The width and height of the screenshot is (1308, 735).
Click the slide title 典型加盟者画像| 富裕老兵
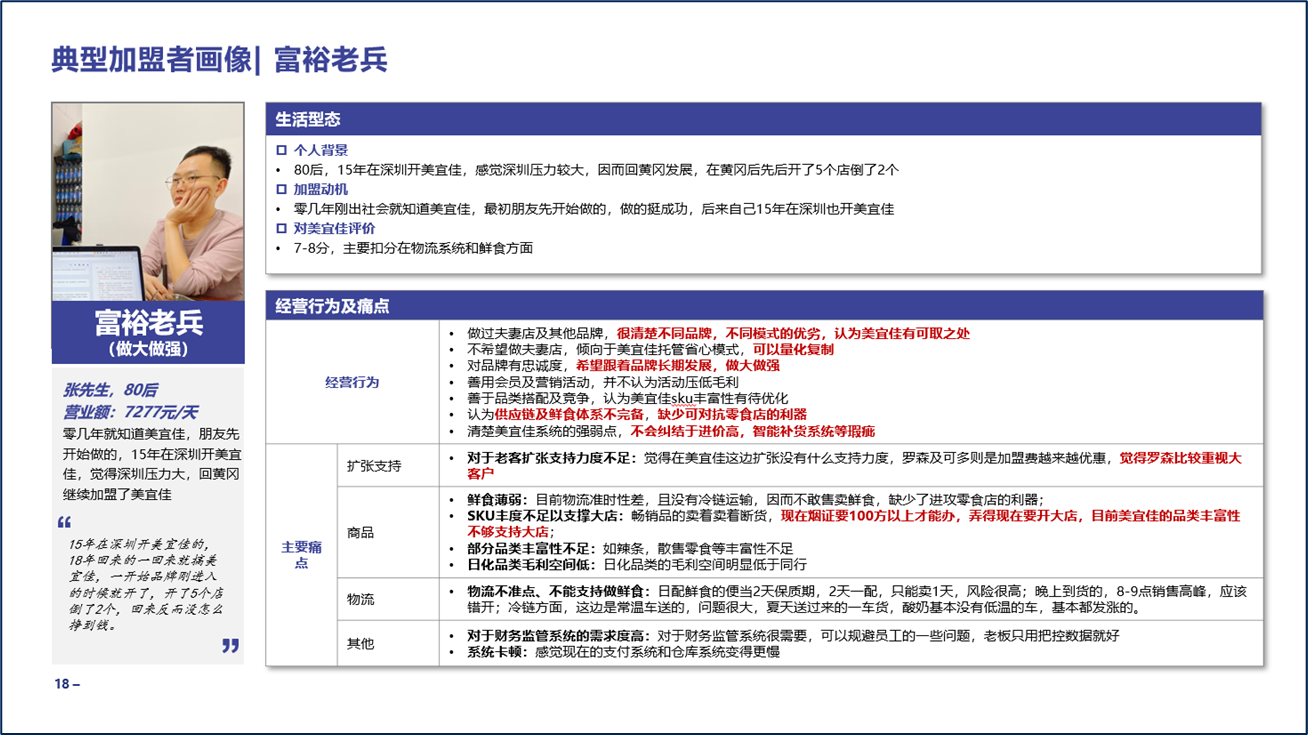point(219,60)
